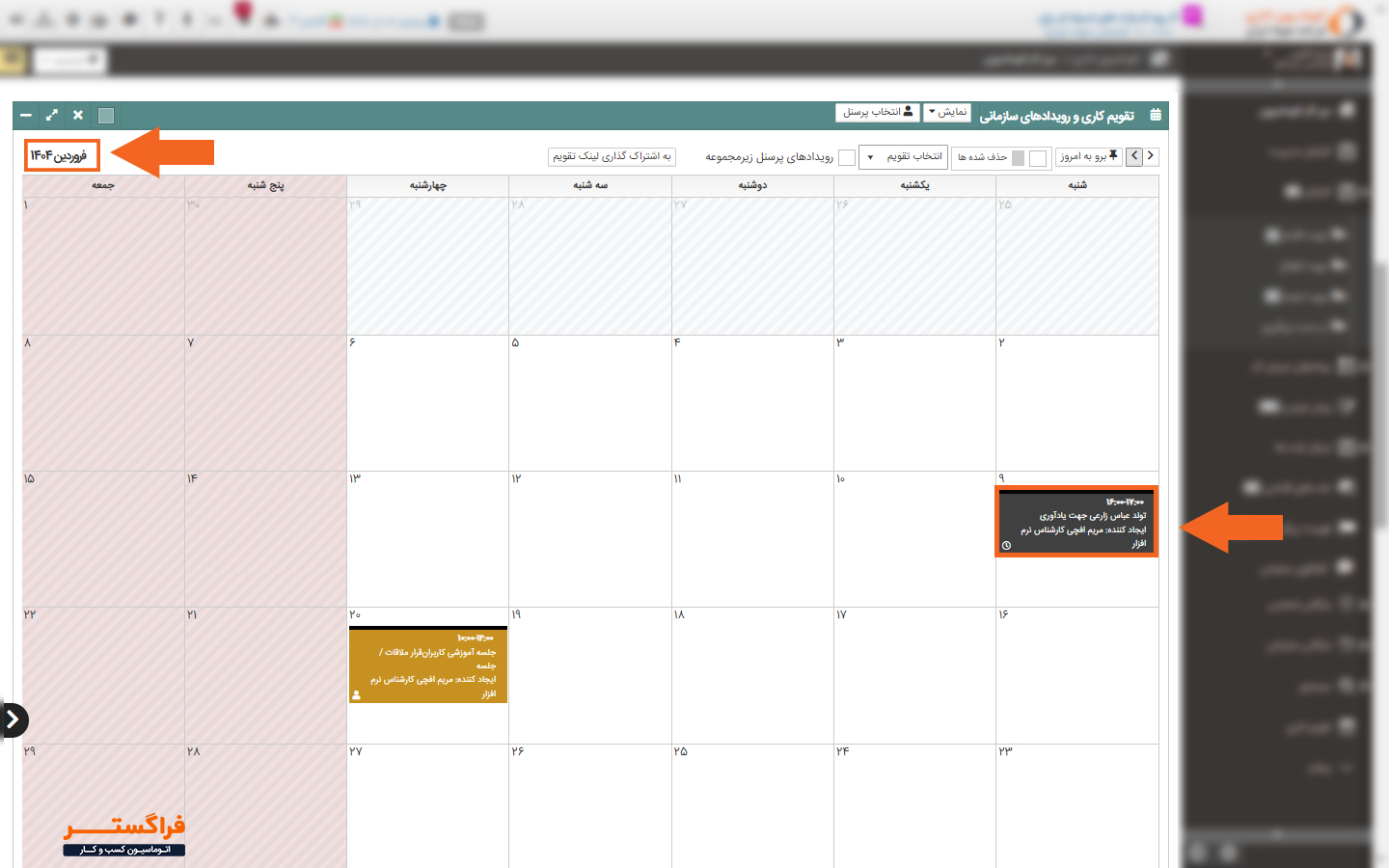Open the 'انتخاب تقویم' dropdown
Screen dimensions: 1389x868
pos(903,157)
